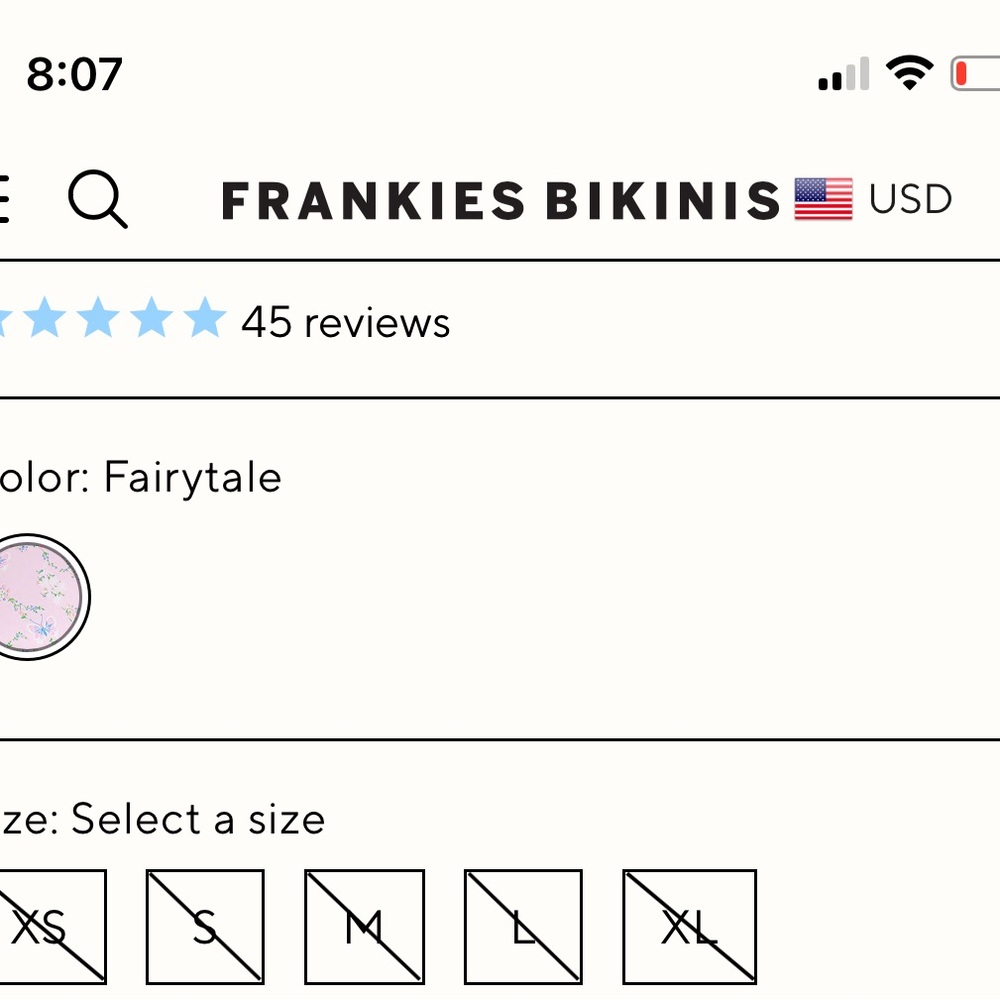
Task: Open the search magnifying glass
Action: click(x=98, y=198)
